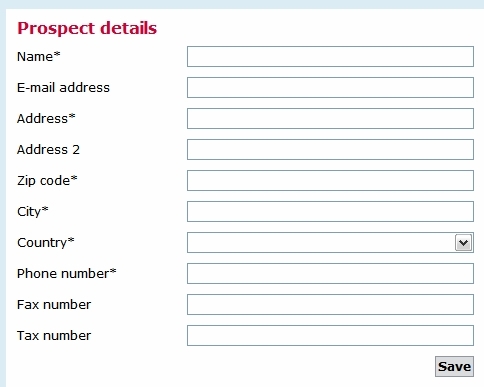Image resolution: width=484 pixels, height=387 pixels.
Task: Click the "Tax number" label text
Action: point(54,336)
